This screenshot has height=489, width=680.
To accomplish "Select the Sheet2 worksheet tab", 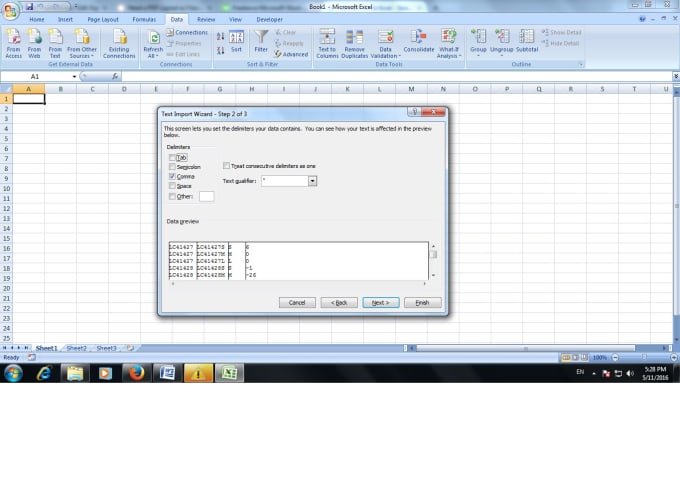I will [x=77, y=348].
